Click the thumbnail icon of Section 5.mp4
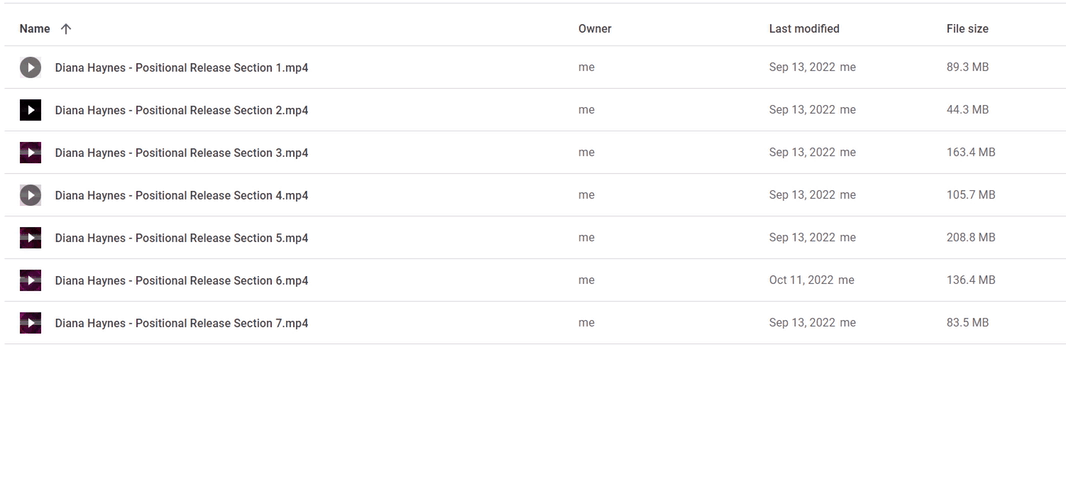This screenshot has height=494, width=1066. pyautogui.click(x=30, y=238)
